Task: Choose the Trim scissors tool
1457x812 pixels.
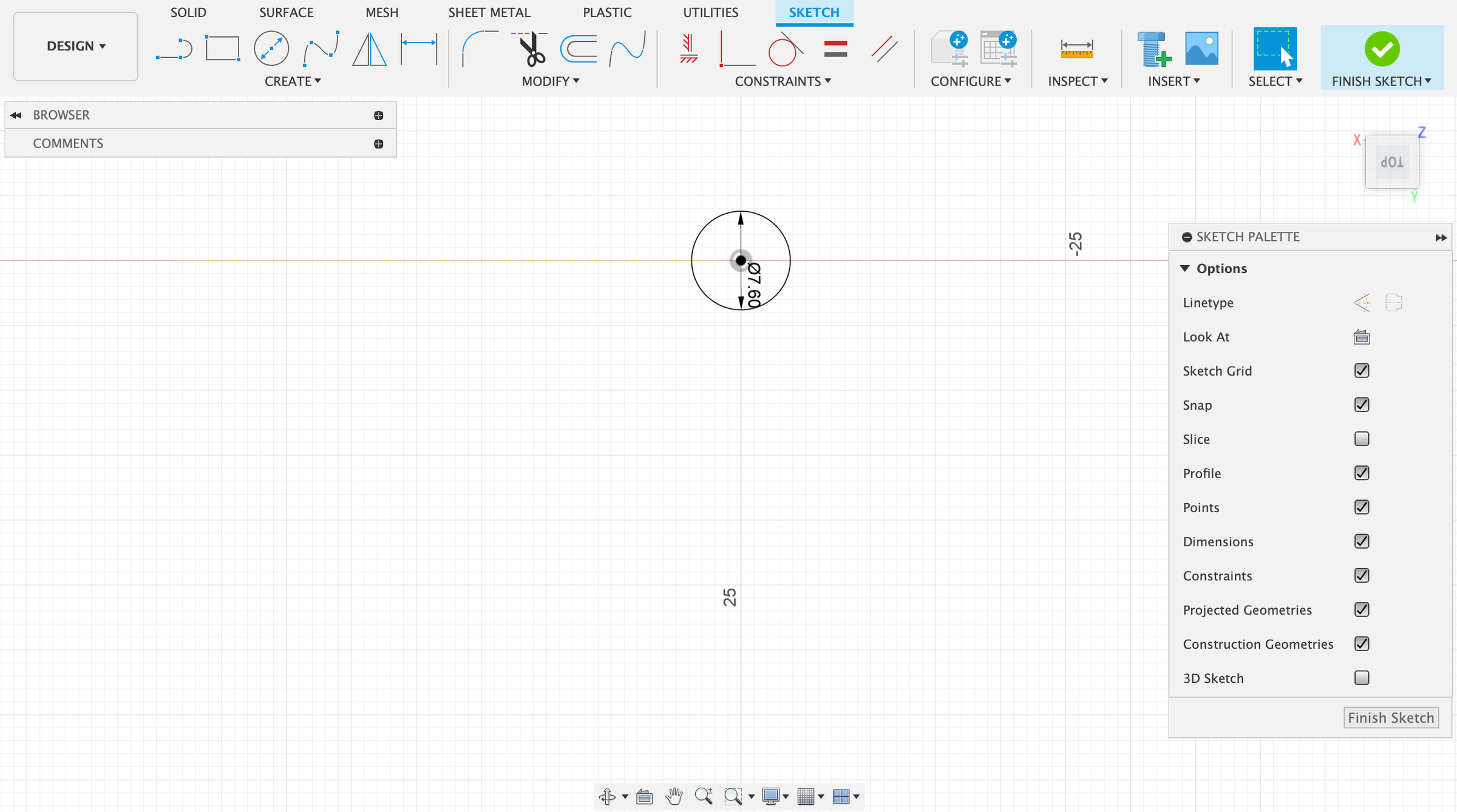Action: pyautogui.click(x=532, y=49)
